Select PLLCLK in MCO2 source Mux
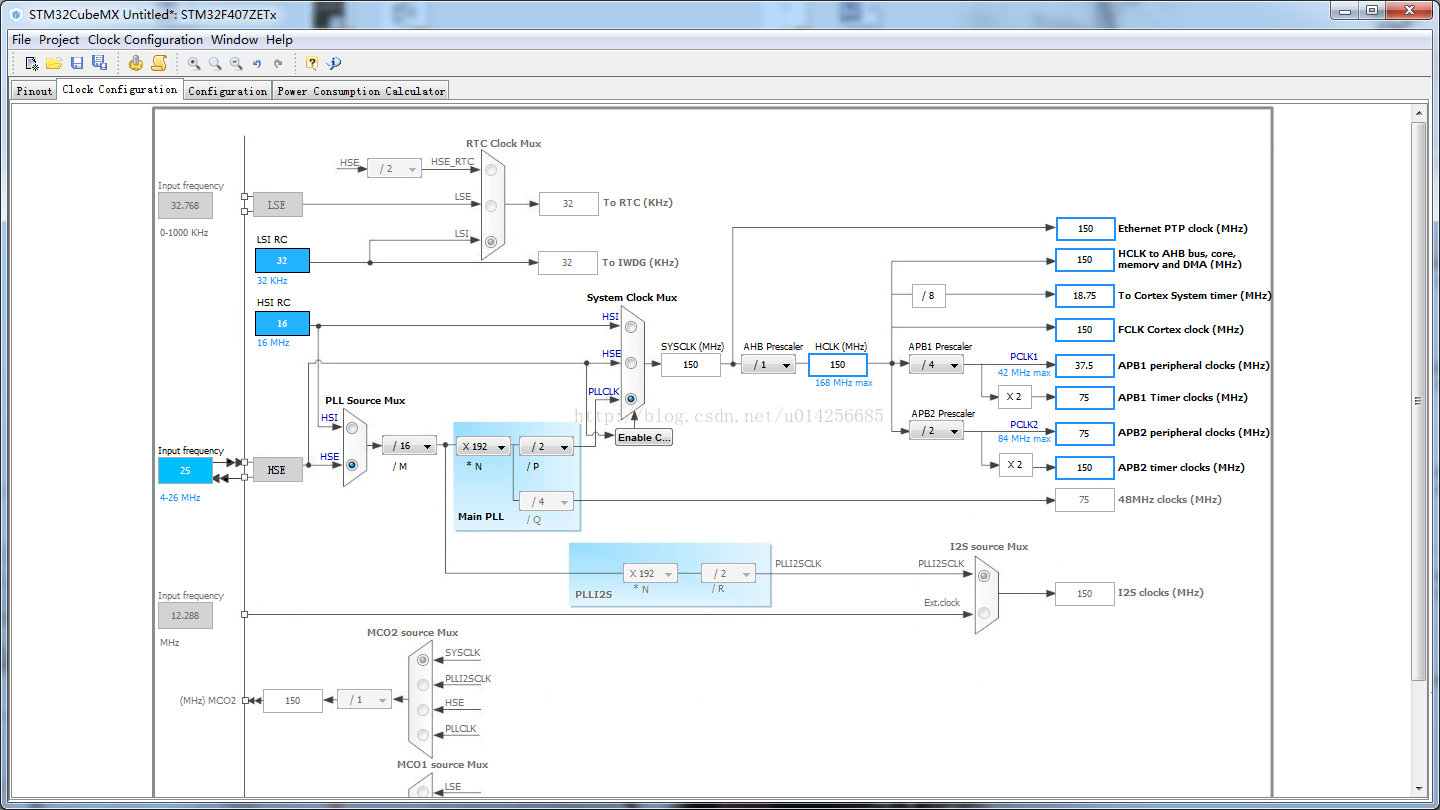The width and height of the screenshot is (1440, 810). pos(422,735)
